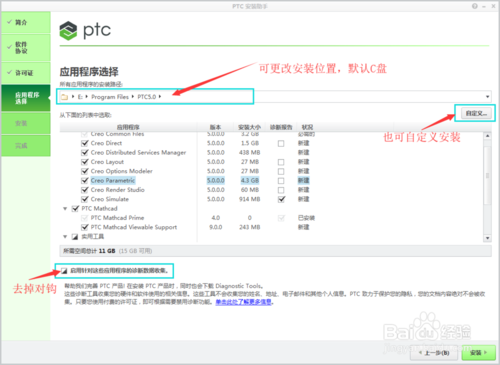Click the scrollbar down arrow in the list
This screenshot has width=500, height=365.
(487, 238)
